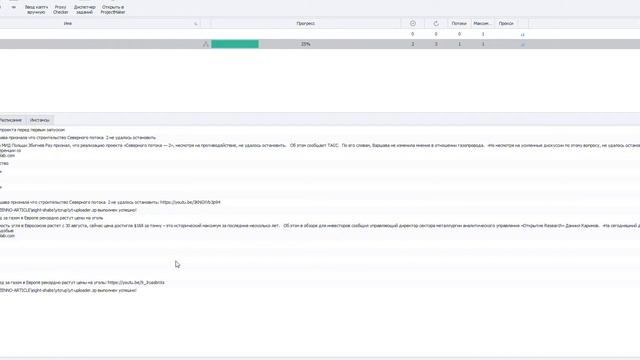Switch to the 'Расписание' tab
The image size is (640, 360).
[11, 120]
